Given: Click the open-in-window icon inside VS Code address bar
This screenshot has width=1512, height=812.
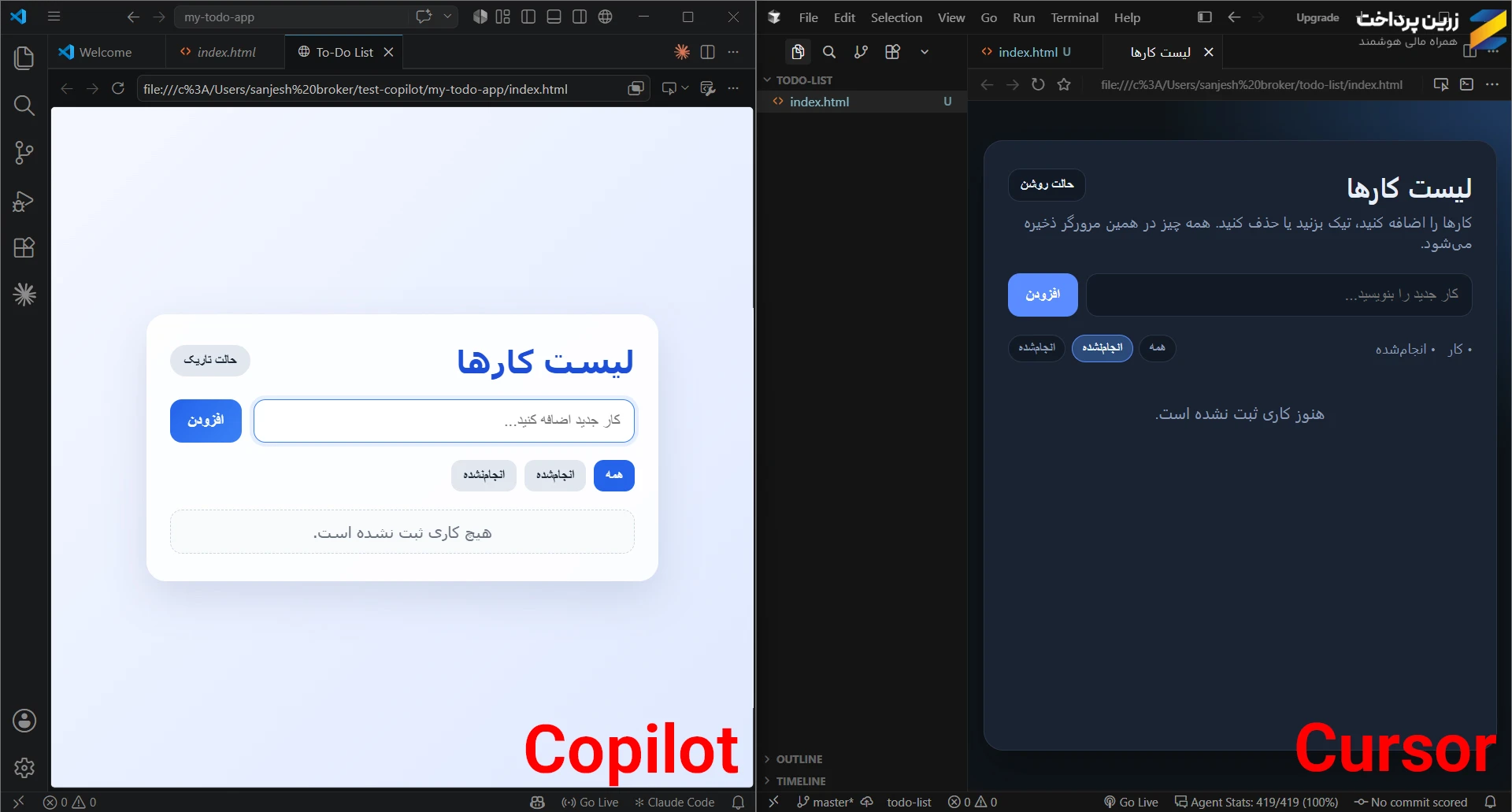Looking at the screenshot, I should coord(636,89).
